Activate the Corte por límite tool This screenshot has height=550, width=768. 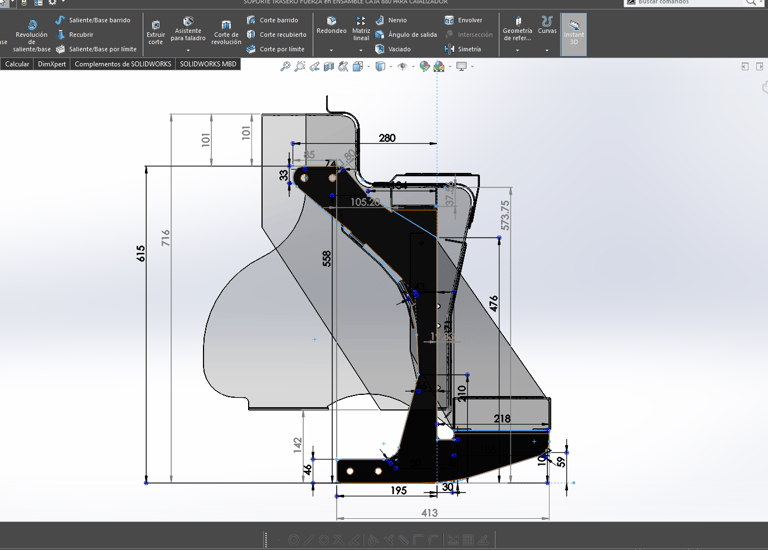tap(275, 49)
